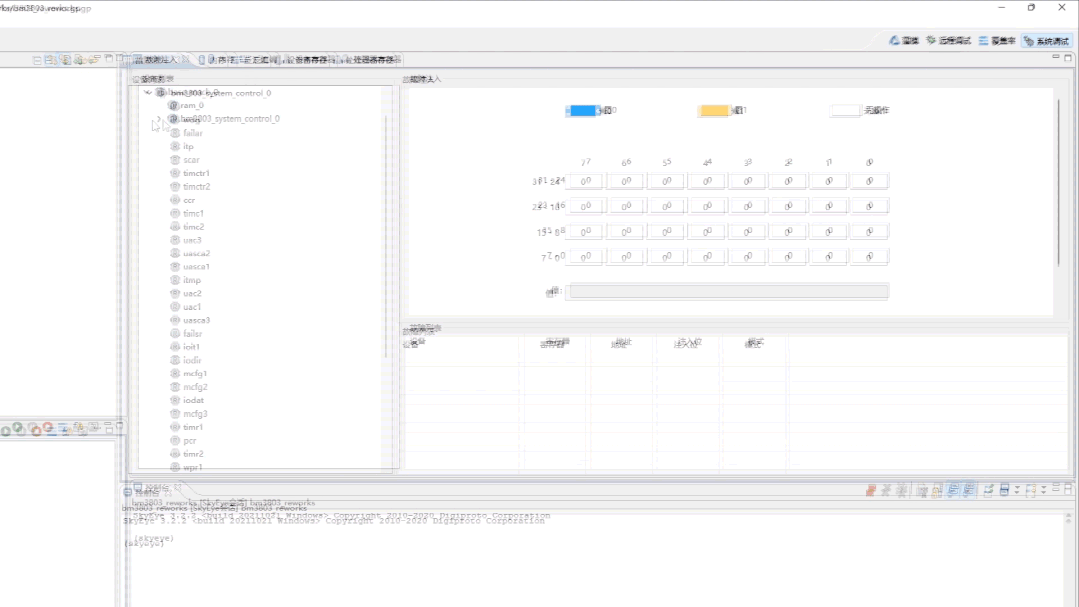Pick the yellow 置1 swatch
1079x607 pixels.
[x=714, y=110]
